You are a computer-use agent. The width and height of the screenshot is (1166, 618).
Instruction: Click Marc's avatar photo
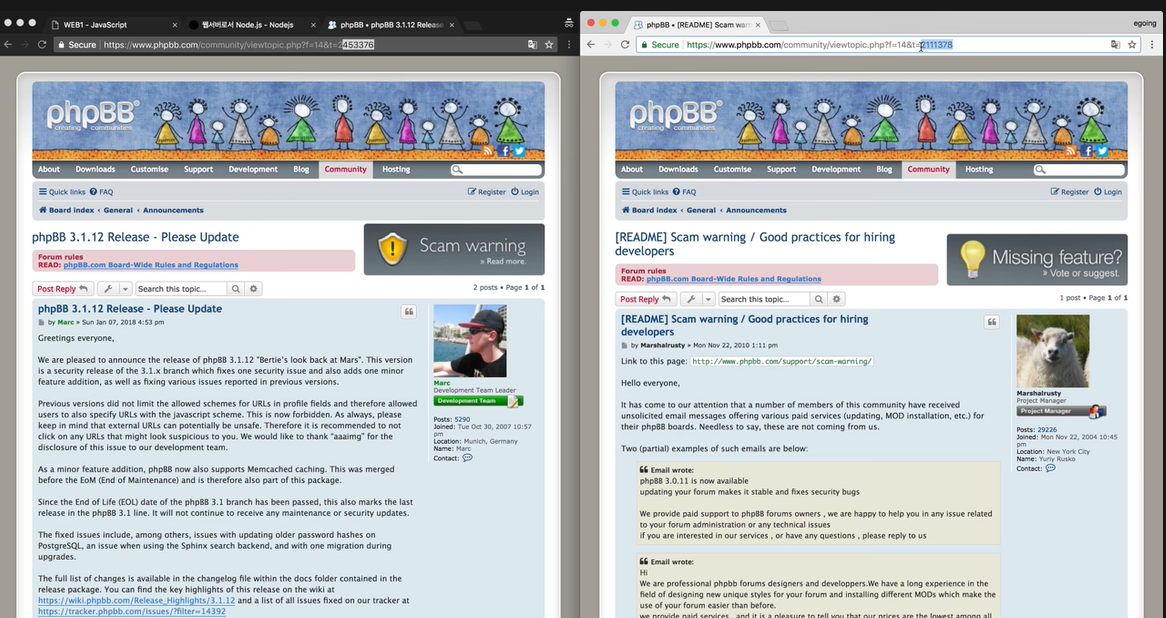click(x=470, y=341)
